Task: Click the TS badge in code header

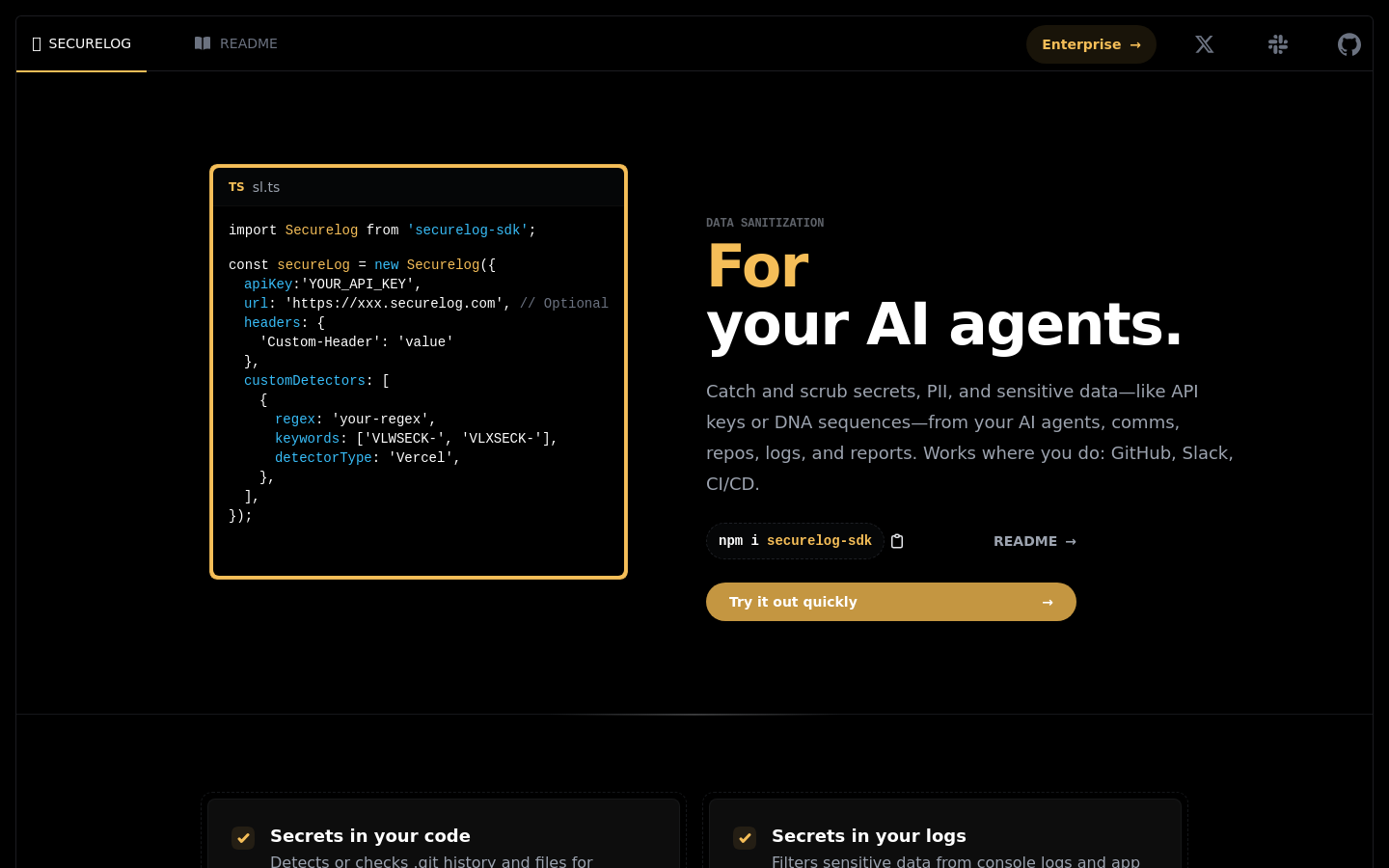Action: [x=236, y=187]
